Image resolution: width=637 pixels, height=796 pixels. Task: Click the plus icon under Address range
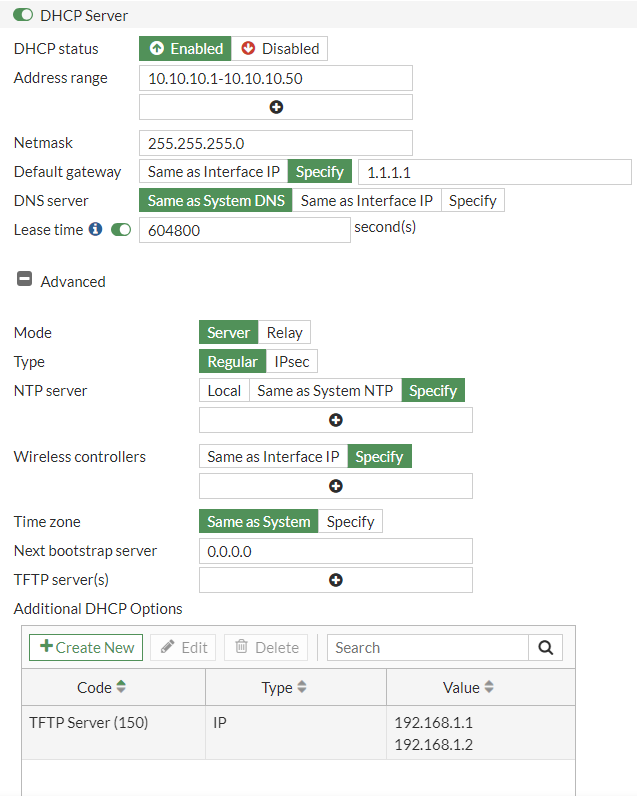(x=276, y=107)
